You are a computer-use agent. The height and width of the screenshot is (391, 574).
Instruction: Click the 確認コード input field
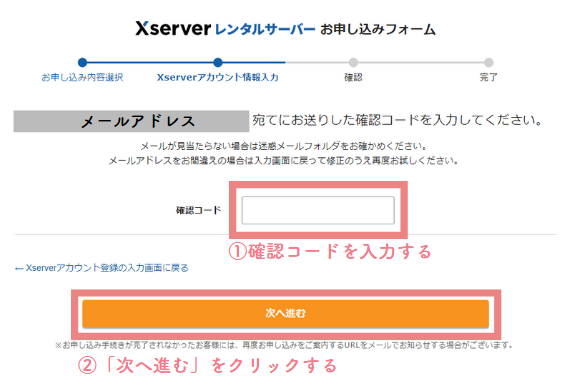point(318,210)
